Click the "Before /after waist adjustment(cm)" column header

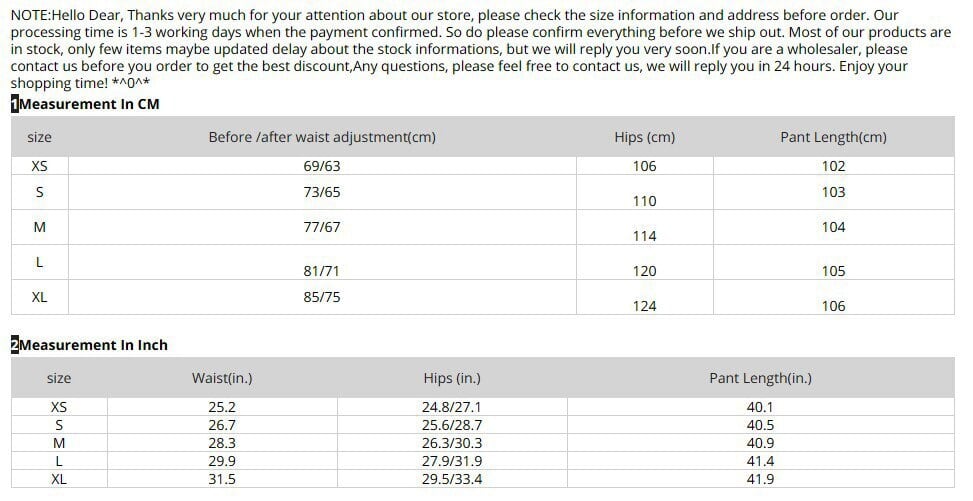click(322, 137)
